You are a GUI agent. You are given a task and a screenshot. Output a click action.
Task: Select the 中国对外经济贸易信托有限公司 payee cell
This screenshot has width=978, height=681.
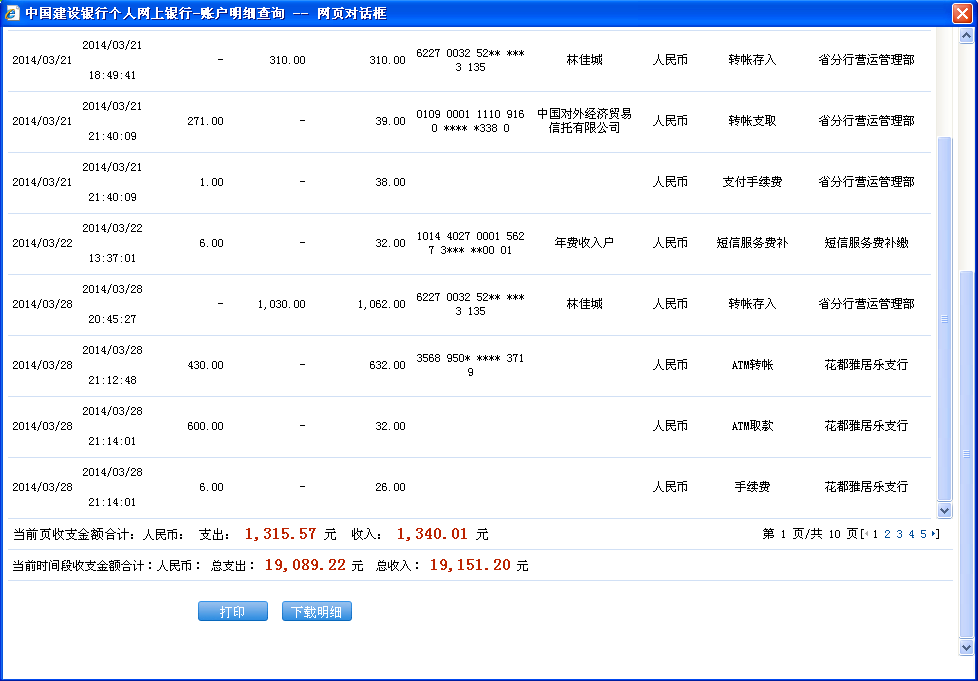pyautogui.click(x=584, y=121)
